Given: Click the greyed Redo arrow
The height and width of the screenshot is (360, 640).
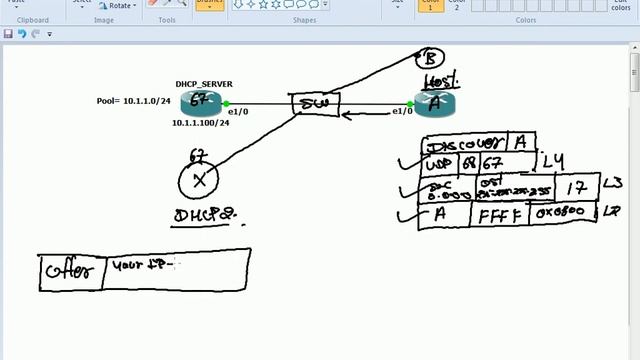Looking at the screenshot, I should point(36,34).
